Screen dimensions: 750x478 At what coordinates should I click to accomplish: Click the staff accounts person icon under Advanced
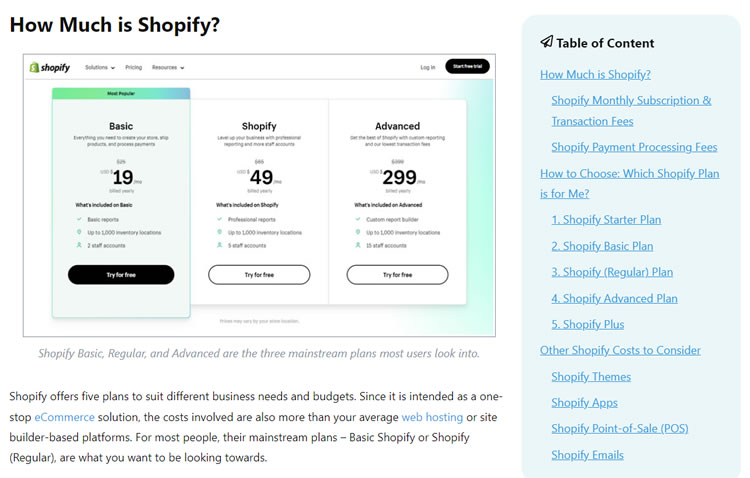coord(358,245)
